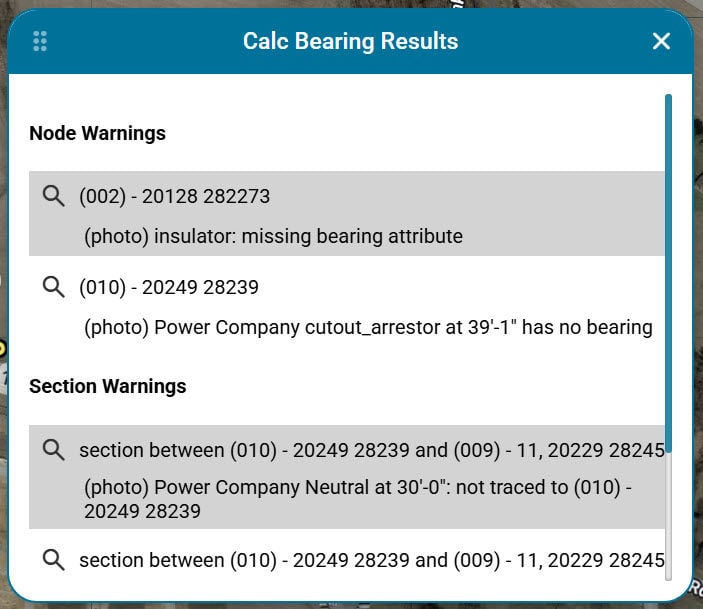Click the blue scrollbar thumb
Viewport: 703px width, 609px height.
pyautogui.click(x=668, y=273)
